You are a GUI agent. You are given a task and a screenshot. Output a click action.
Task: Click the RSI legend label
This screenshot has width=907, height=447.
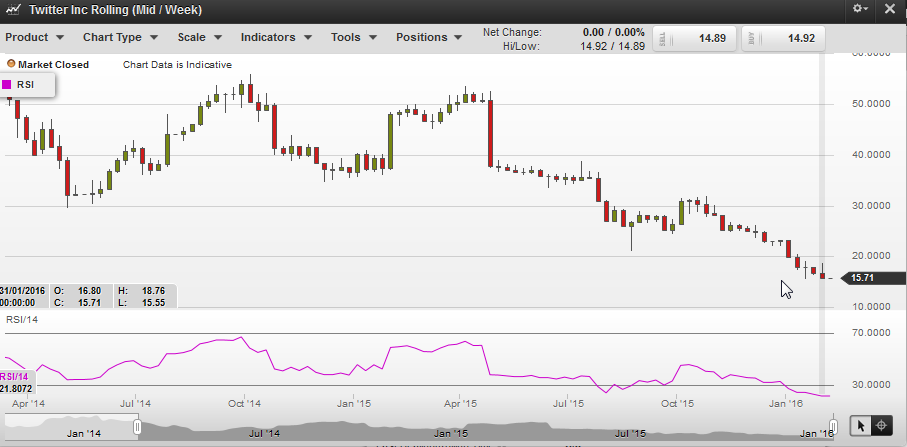(x=25, y=84)
